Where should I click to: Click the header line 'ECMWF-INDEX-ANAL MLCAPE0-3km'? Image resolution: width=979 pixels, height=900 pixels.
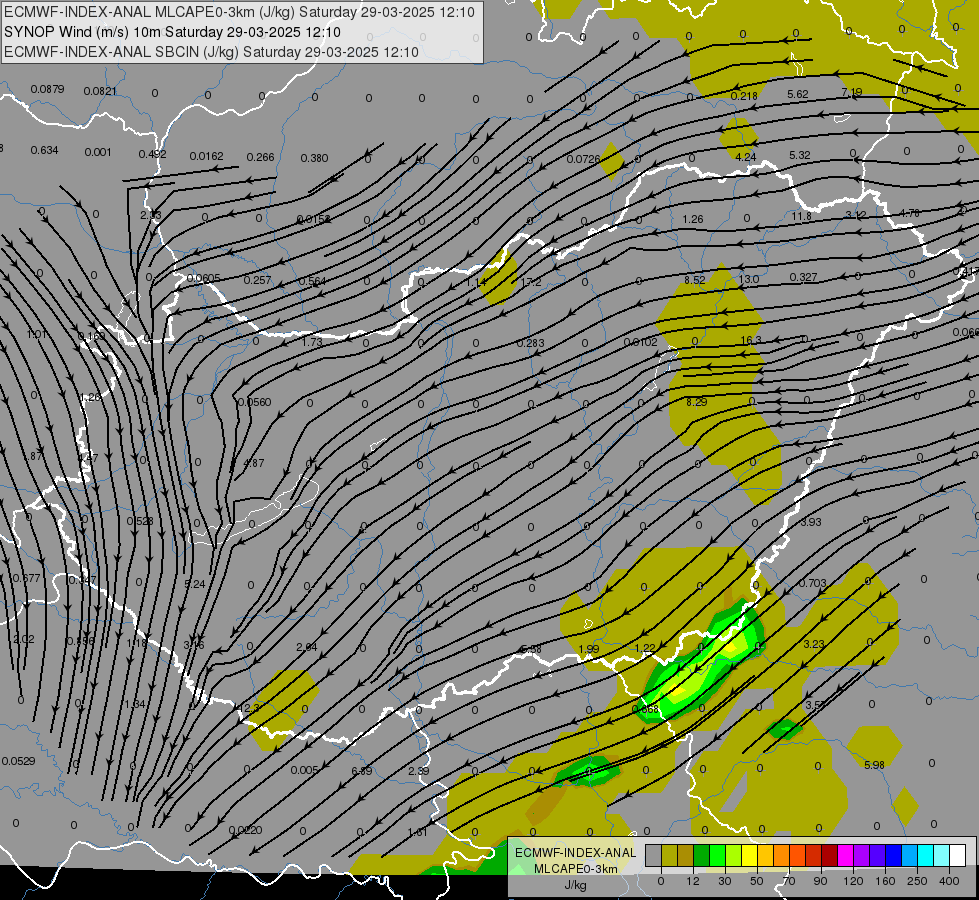(239, 12)
